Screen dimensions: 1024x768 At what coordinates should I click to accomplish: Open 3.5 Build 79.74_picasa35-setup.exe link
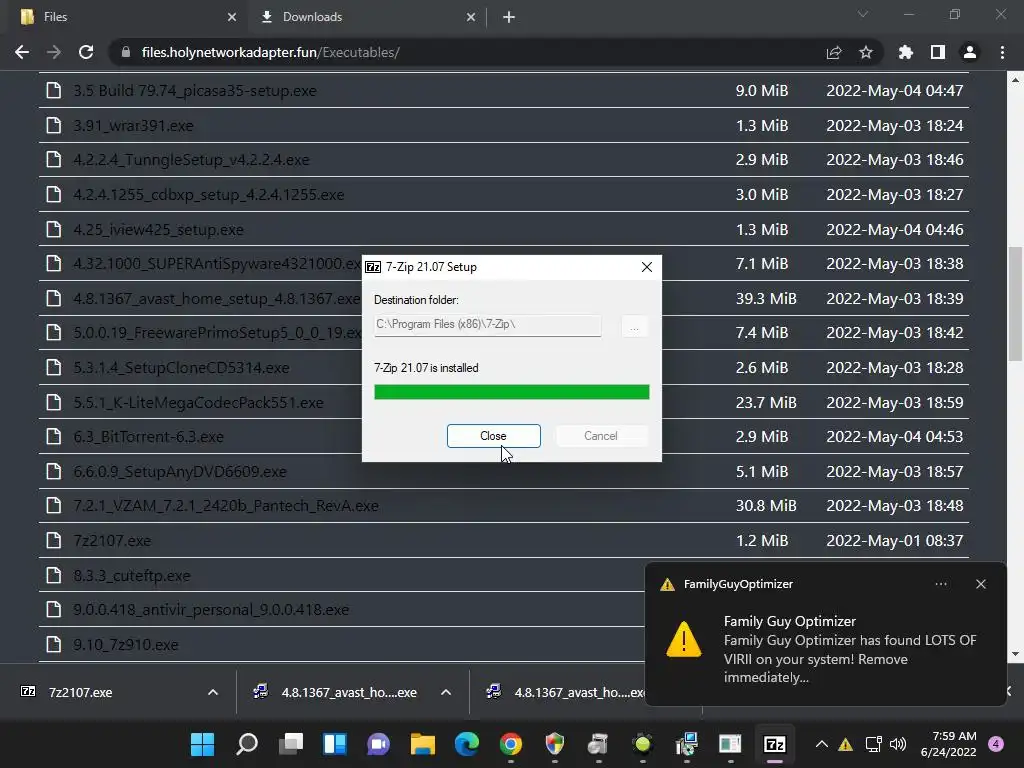click(195, 90)
